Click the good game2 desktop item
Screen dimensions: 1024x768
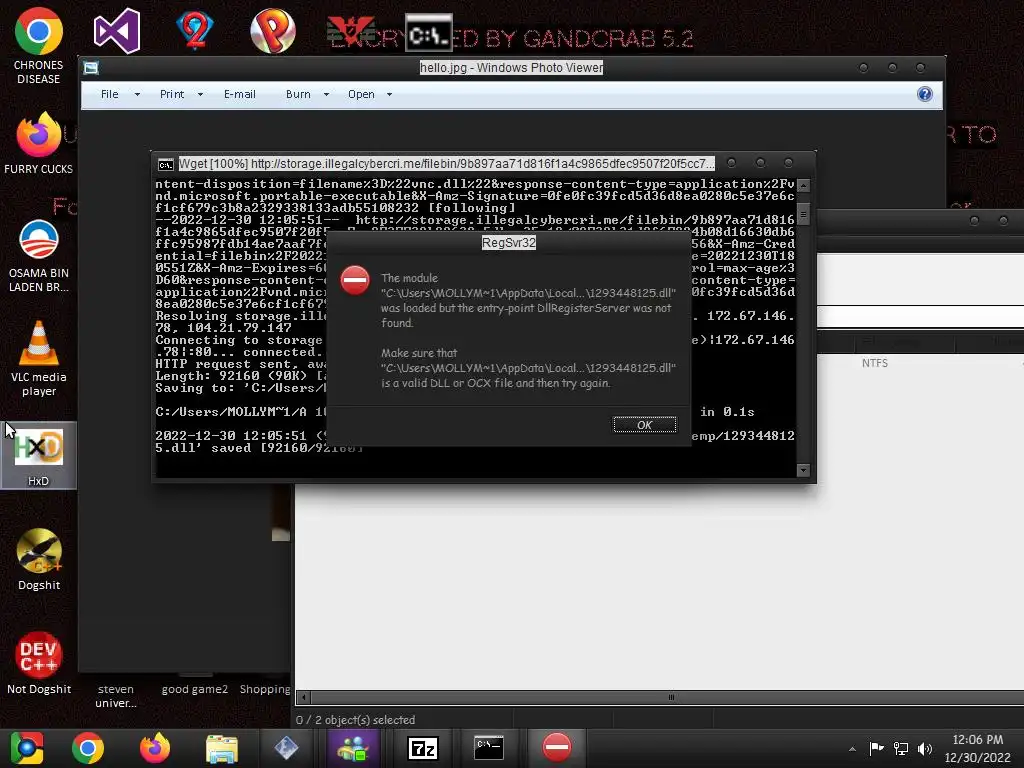[195, 689]
